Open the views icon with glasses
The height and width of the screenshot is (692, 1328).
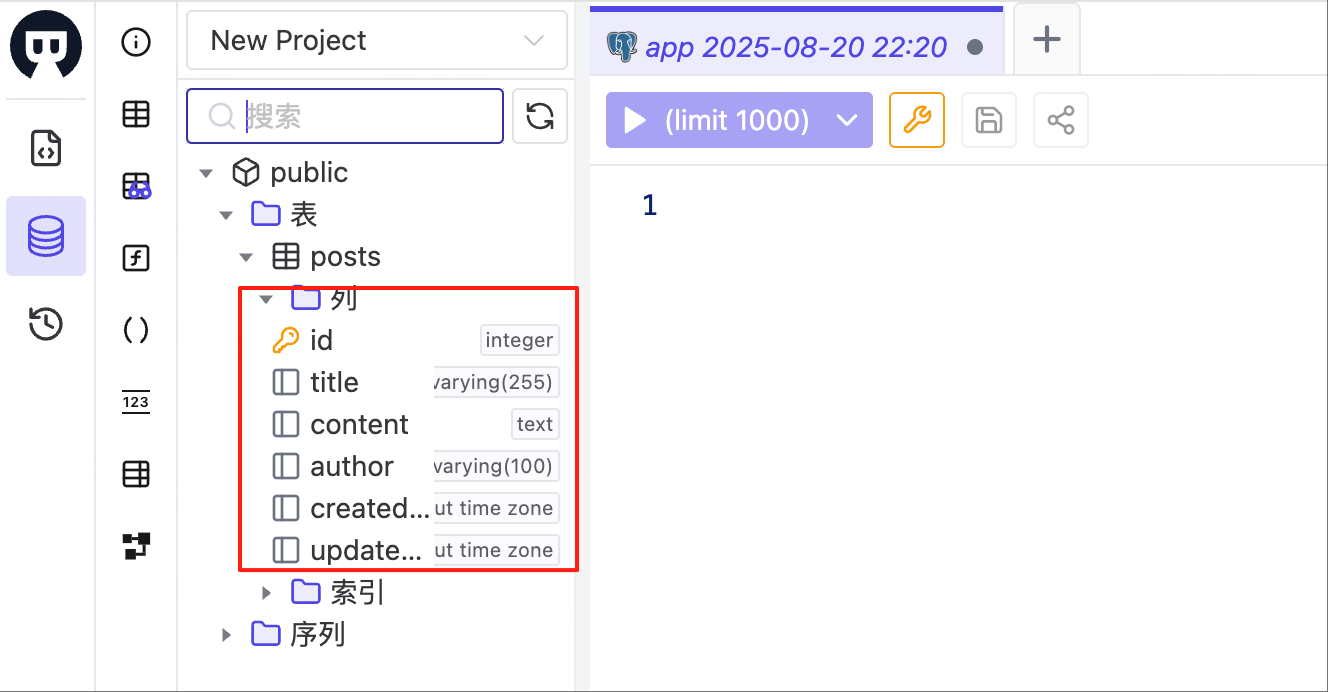click(x=136, y=186)
